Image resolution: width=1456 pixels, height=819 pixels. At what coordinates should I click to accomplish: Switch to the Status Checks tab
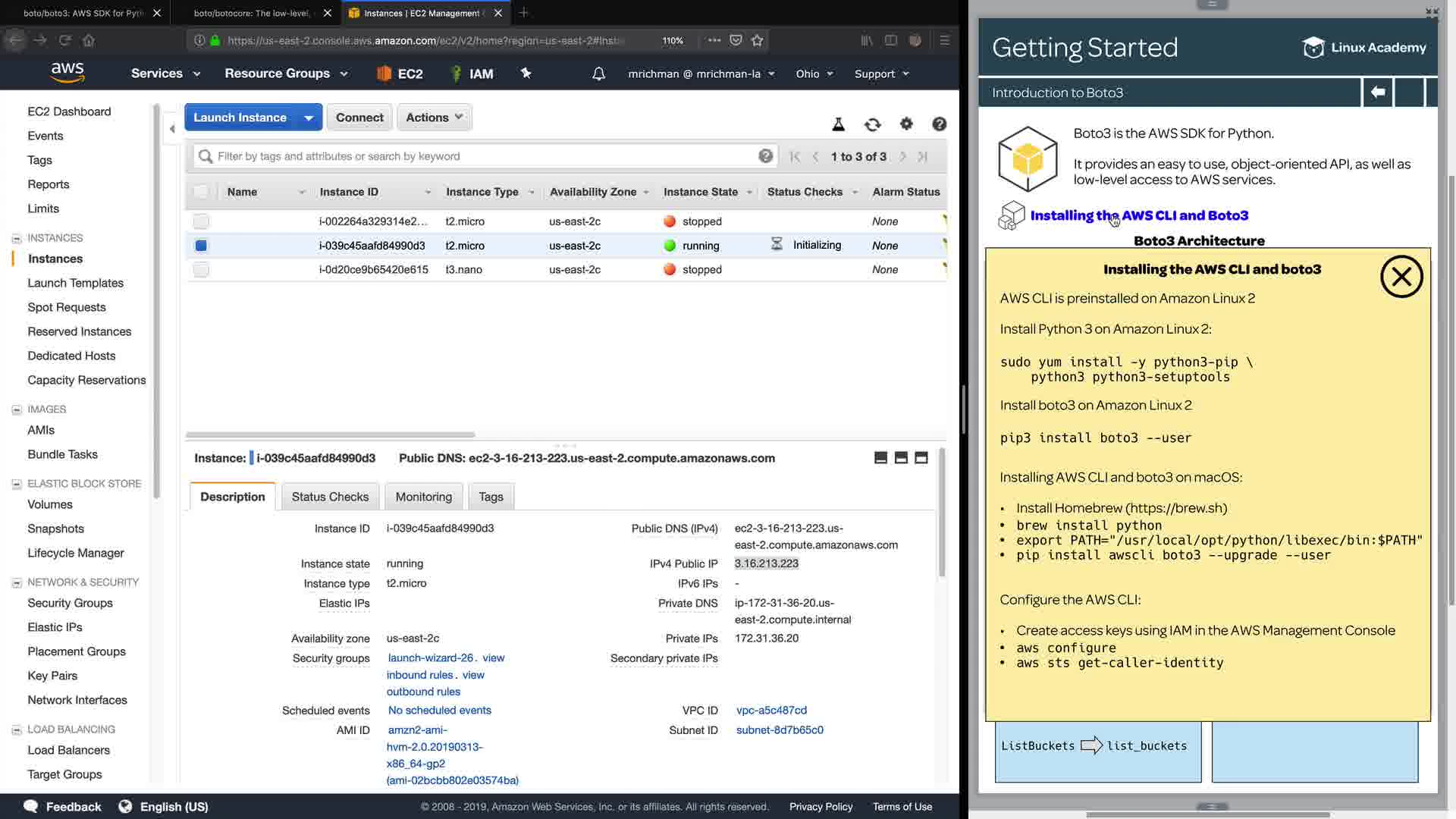(x=330, y=497)
